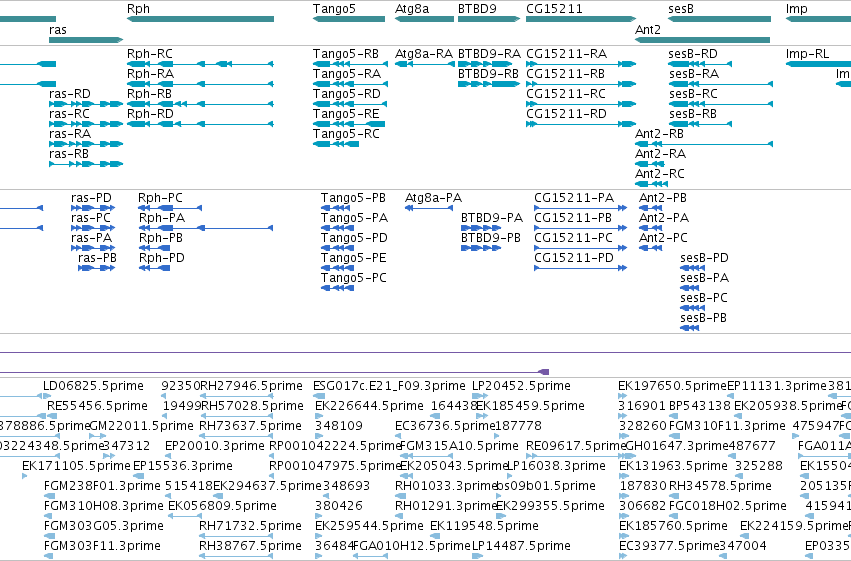The width and height of the screenshot is (851, 561).
Task: Select protein sesB-PD
Action: click(693, 268)
